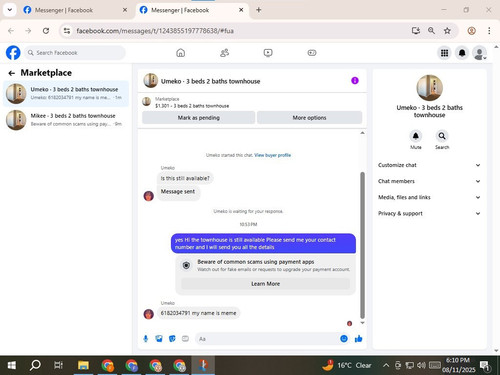Viewport: 500px width, 375px height.
Task: Open File Explorer from the taskbar
Action: pyautogui.click(x=83, y=365)
